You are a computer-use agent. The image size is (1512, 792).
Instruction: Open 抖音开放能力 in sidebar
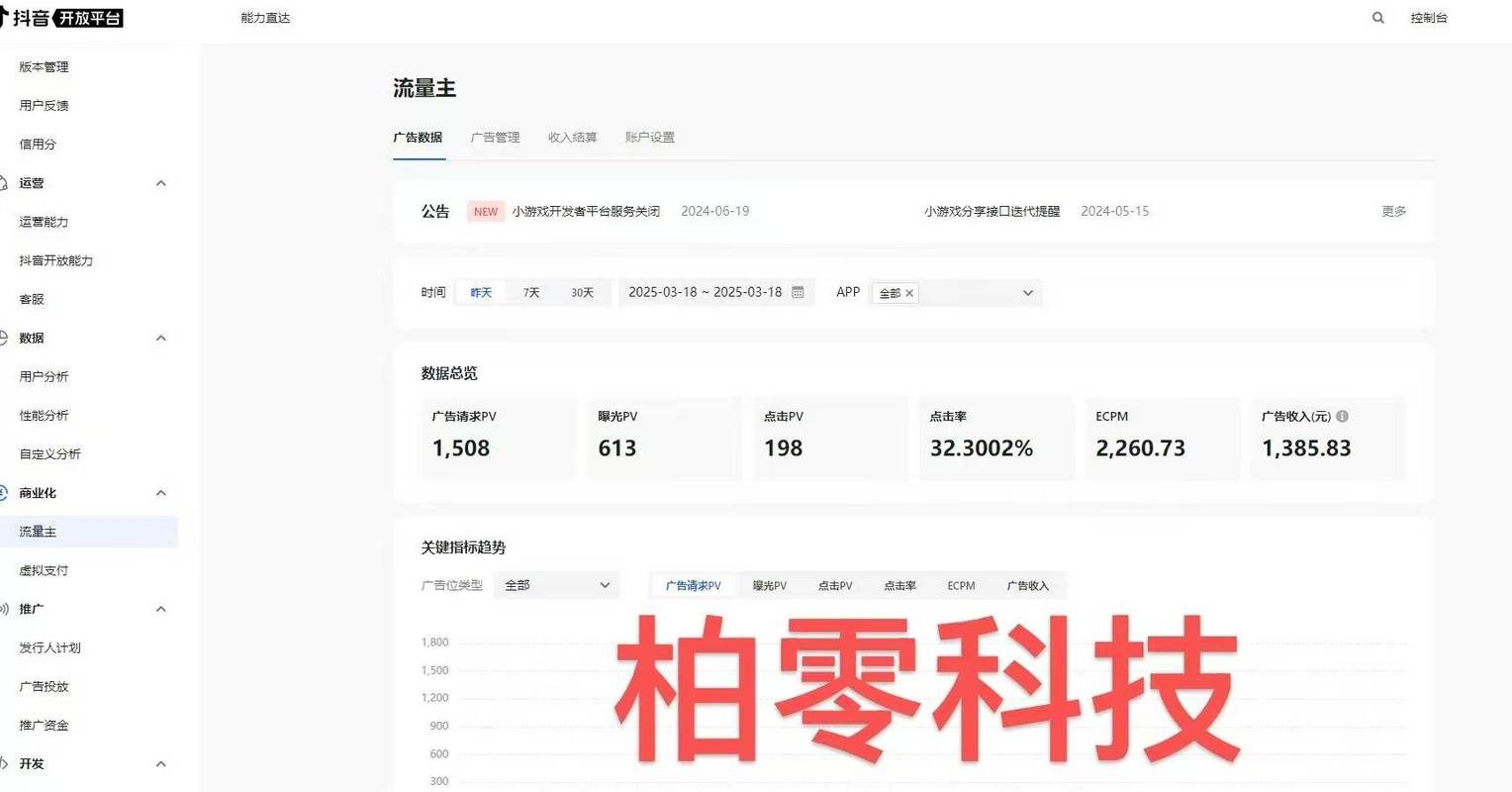56,260
